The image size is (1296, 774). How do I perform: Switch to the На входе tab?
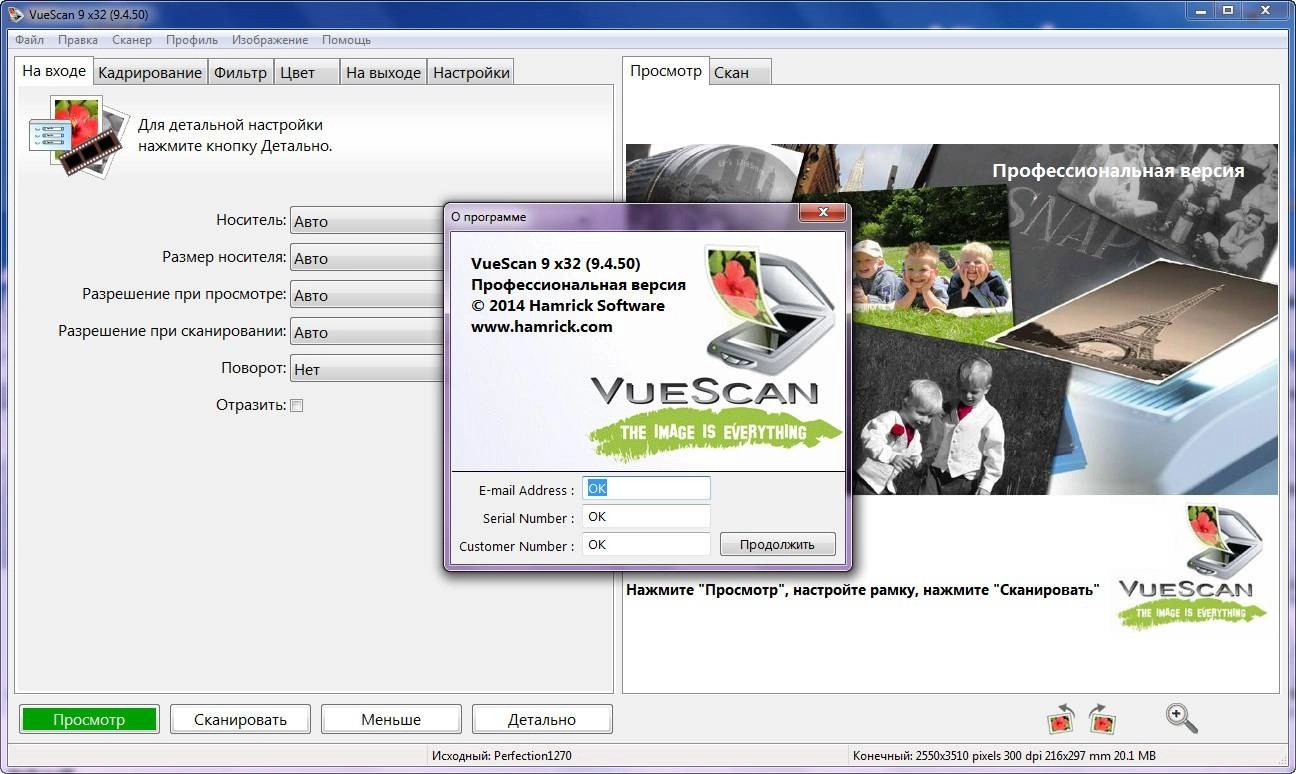pyautogui.click(x=54, y=71)
